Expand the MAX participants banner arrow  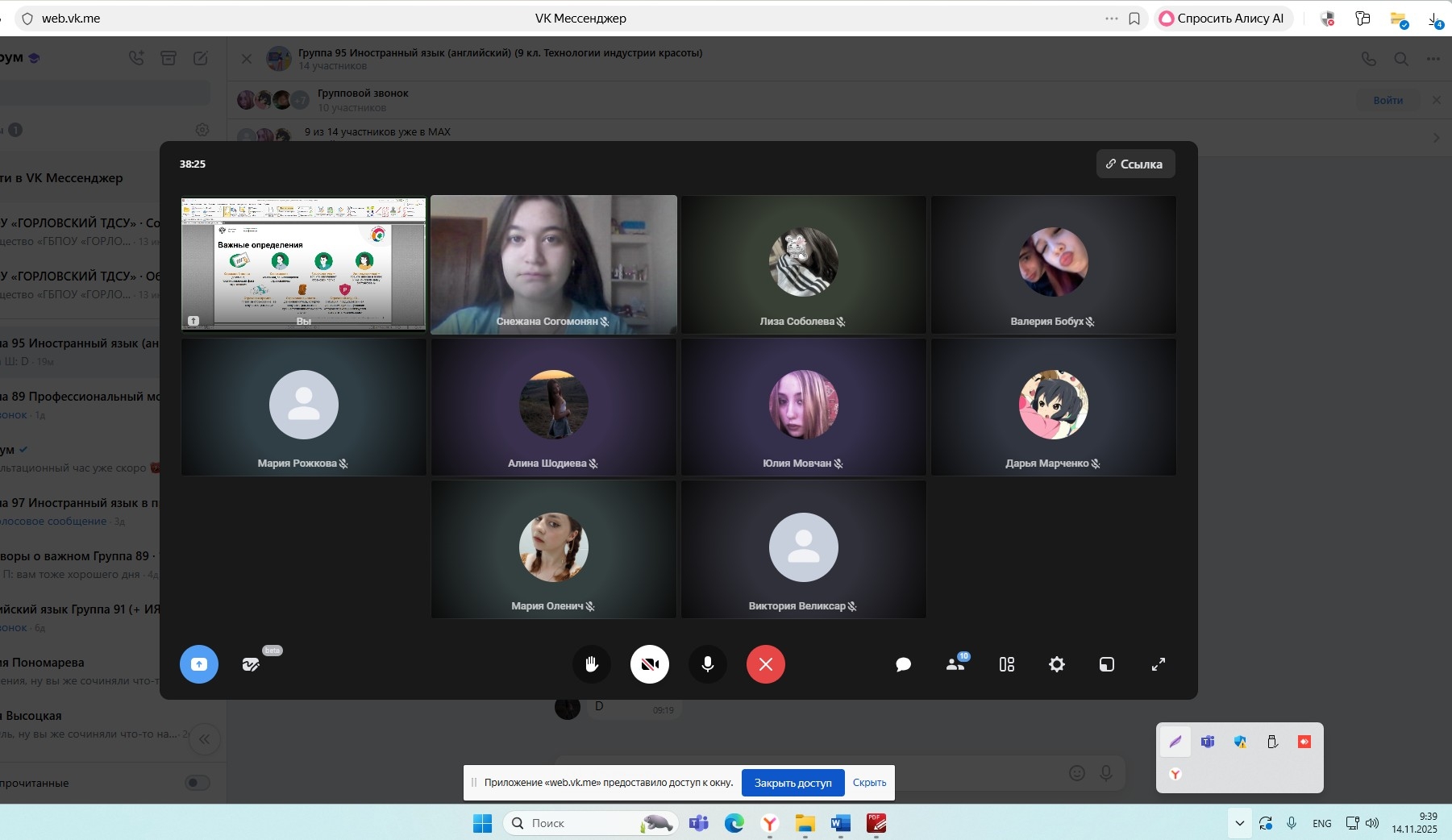click(1436, 138)
